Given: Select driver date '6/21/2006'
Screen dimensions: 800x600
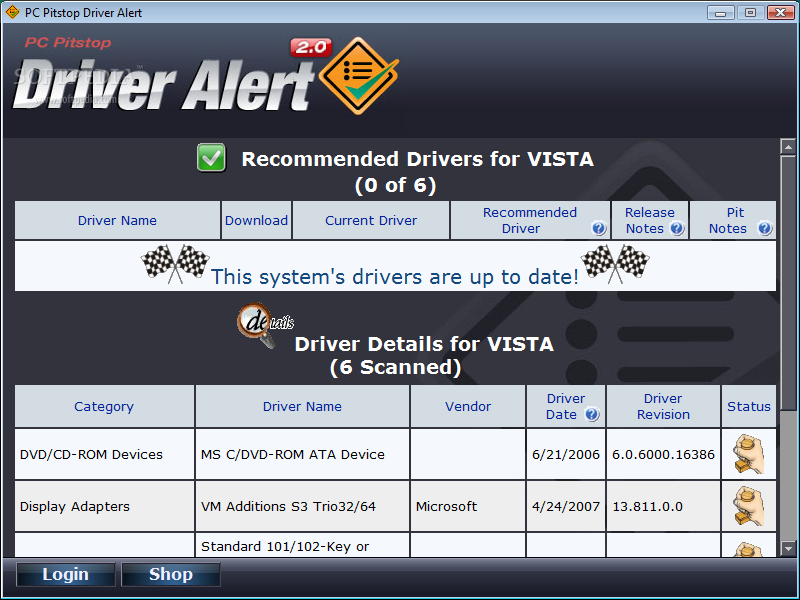Looking at the screenshot, I should point(566,454).
